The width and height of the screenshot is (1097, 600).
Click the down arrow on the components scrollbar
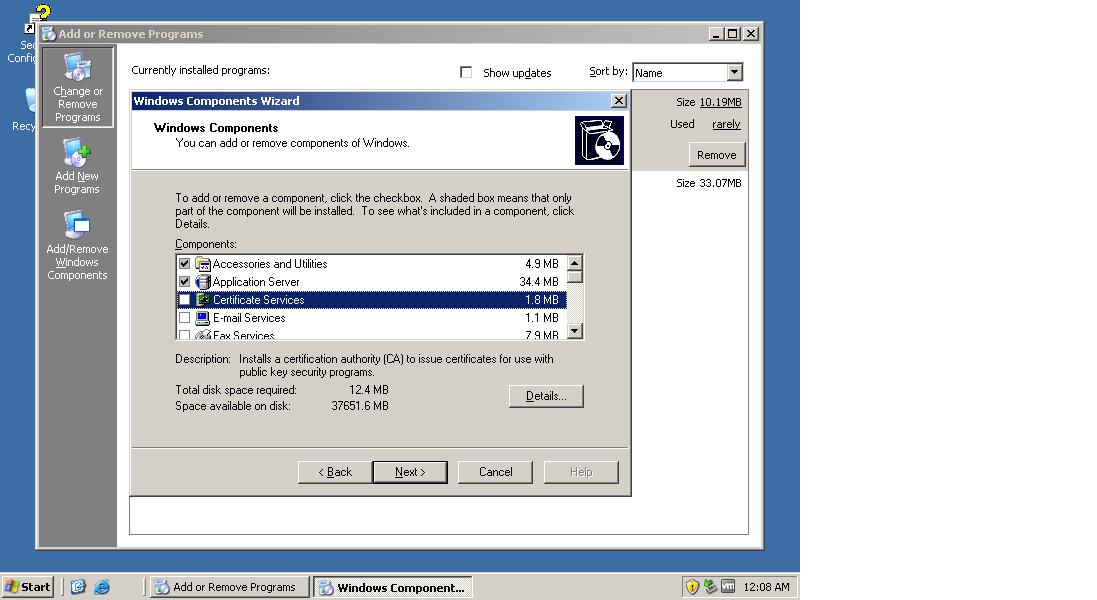click(x=575, y=331)
